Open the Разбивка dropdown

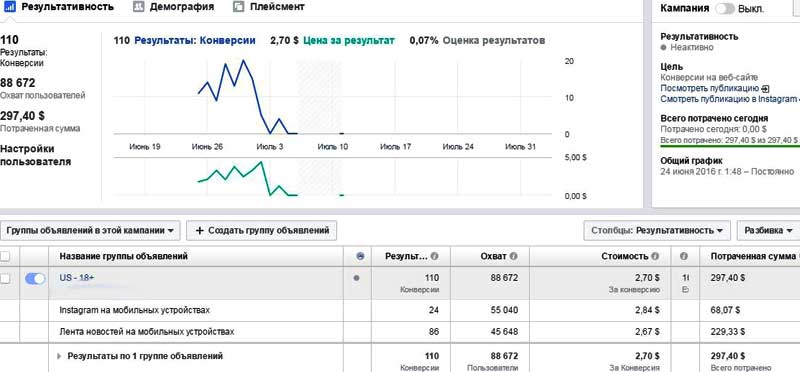click(768, 231)
